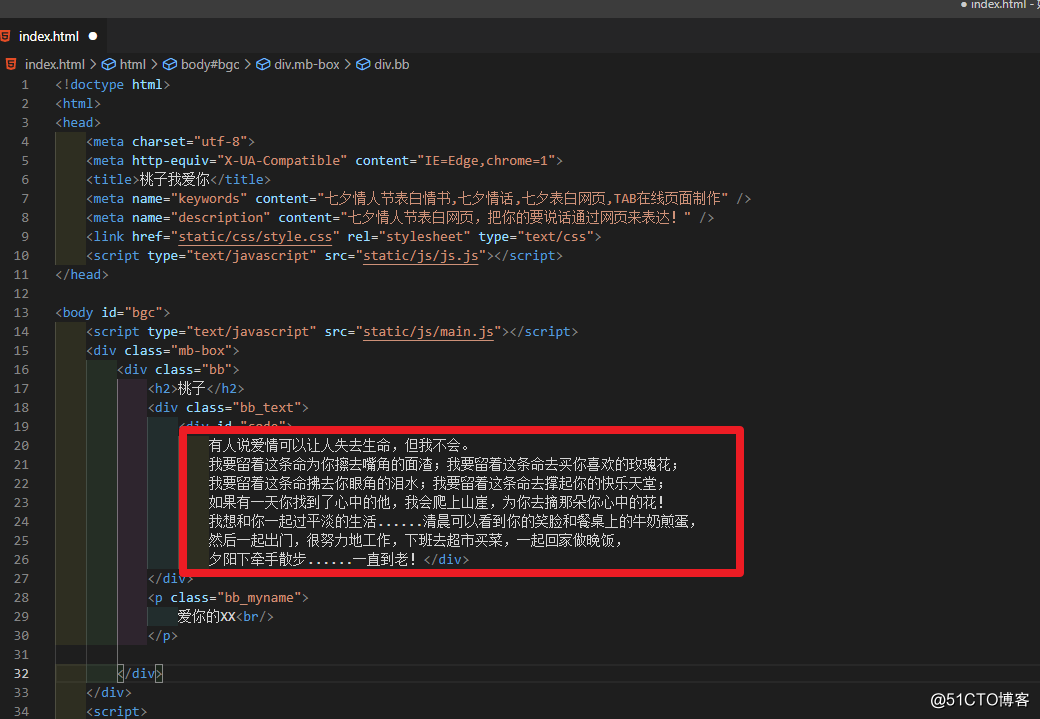Click the HTML5 icon in the breadcrumb bar
This screenshot has width=1040, height=719.
pos(11,64)
